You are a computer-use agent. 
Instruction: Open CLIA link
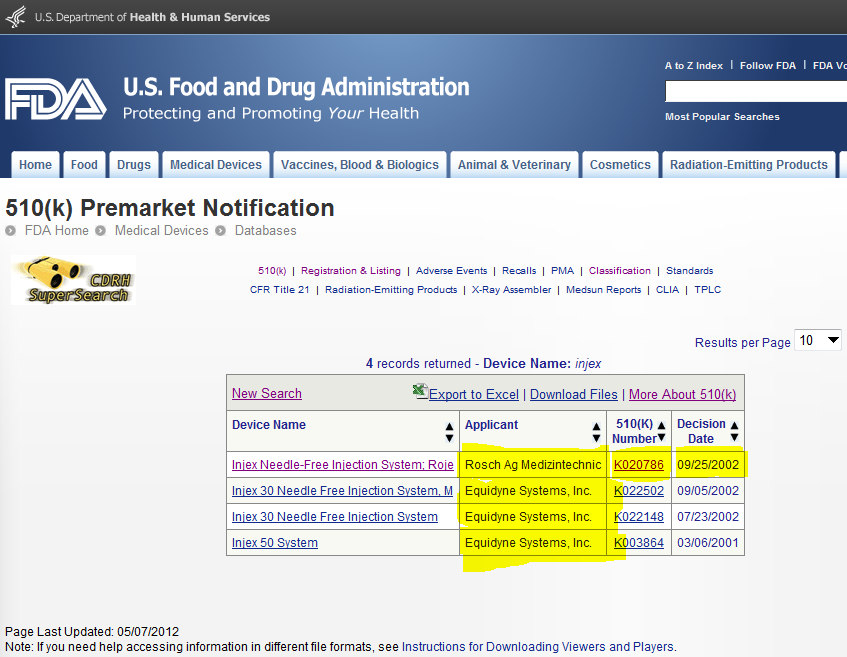[667, 290]
